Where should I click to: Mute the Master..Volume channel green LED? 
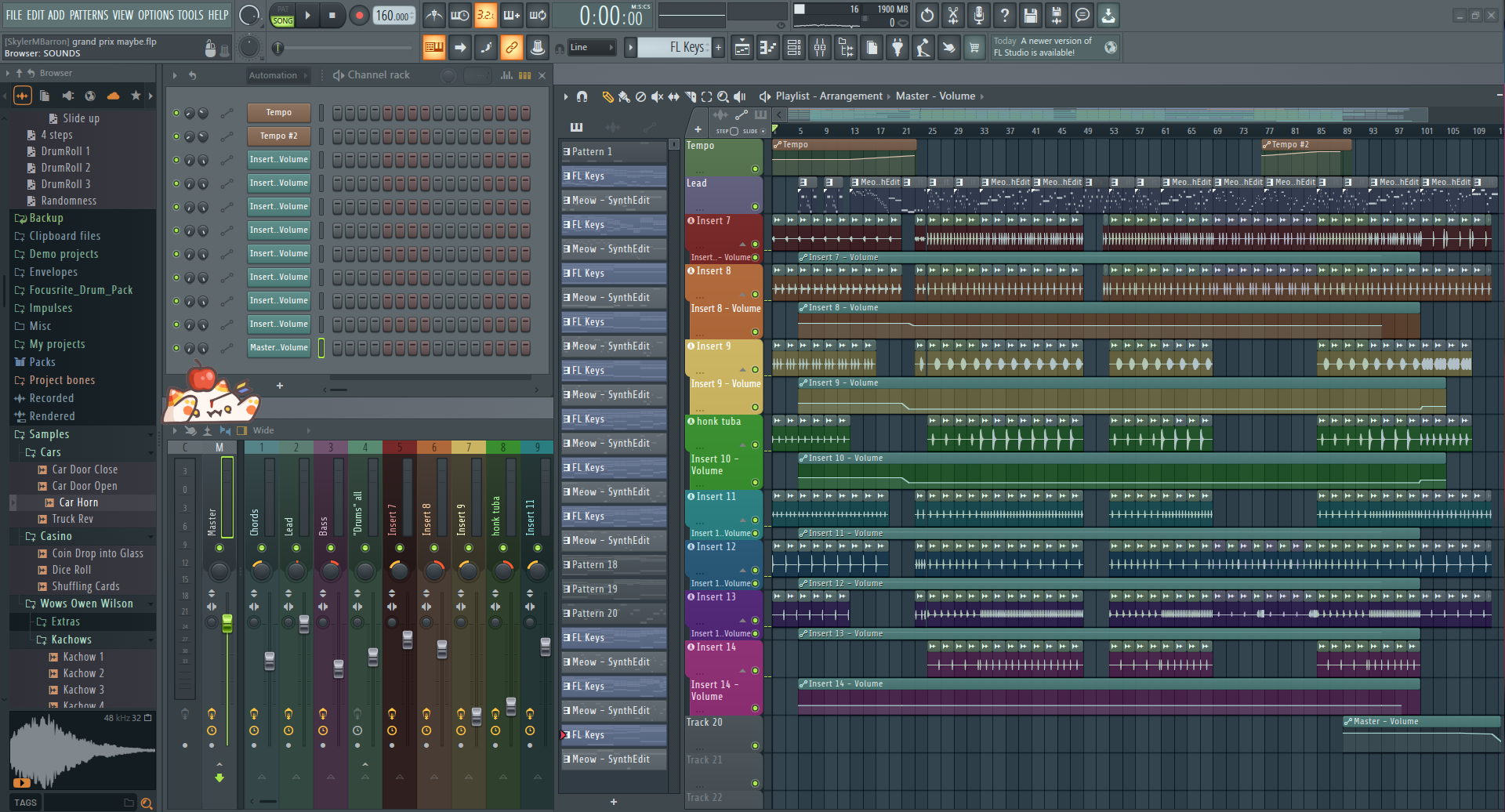[176, 348]
